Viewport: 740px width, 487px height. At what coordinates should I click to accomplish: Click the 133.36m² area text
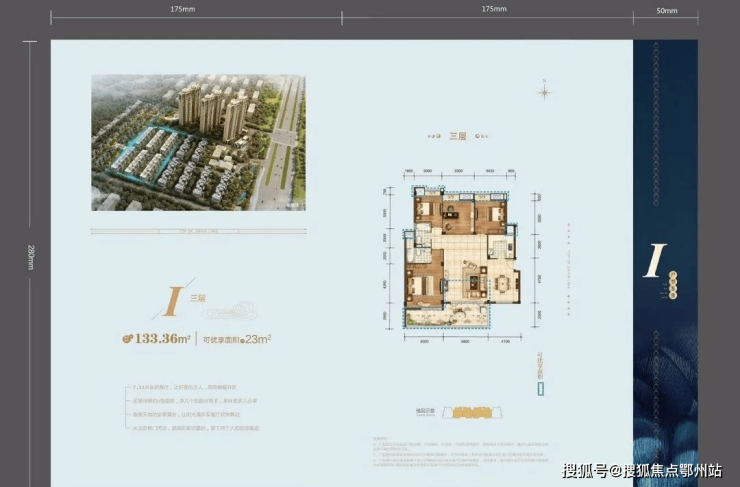point(162,339)
